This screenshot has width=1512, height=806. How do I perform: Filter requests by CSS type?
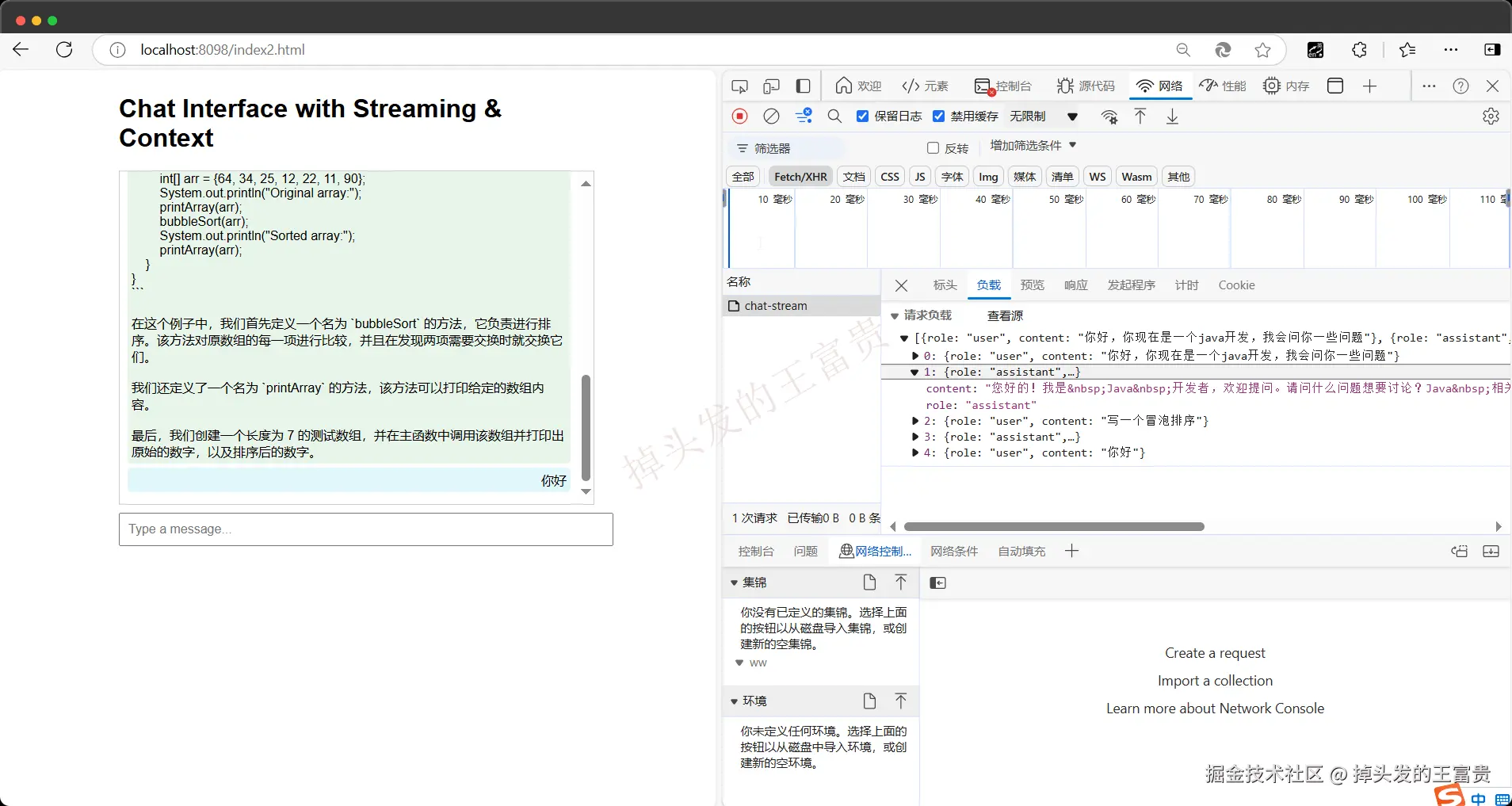[890, 177]
